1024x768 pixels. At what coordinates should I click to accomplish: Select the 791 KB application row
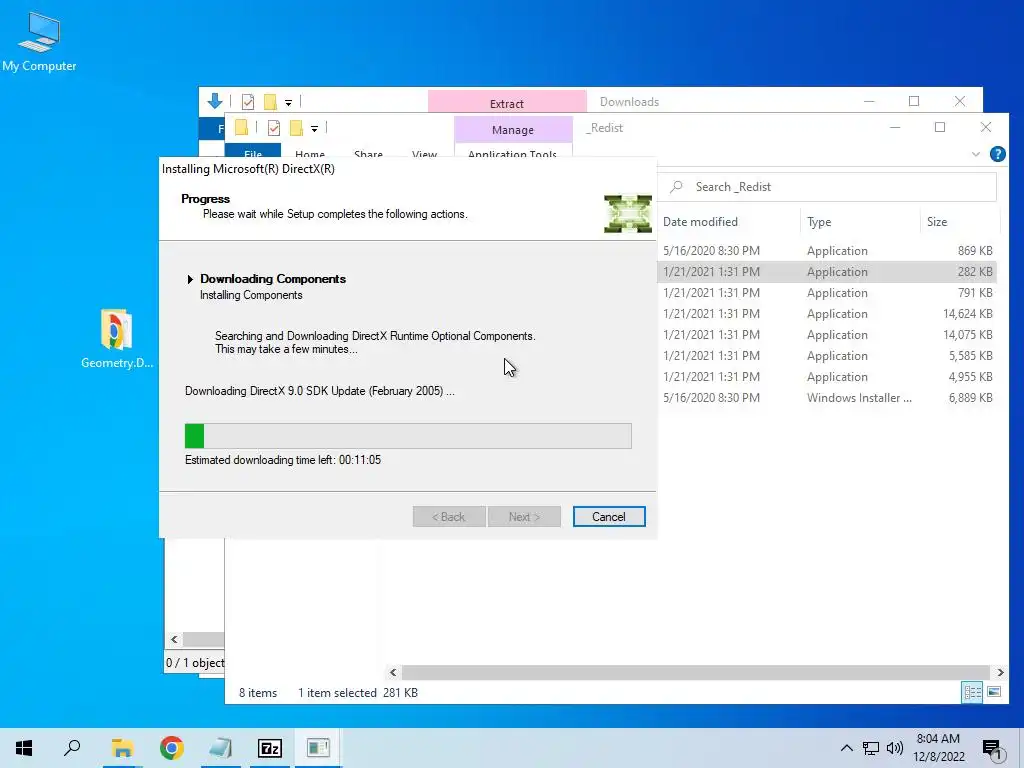point(827,293)
